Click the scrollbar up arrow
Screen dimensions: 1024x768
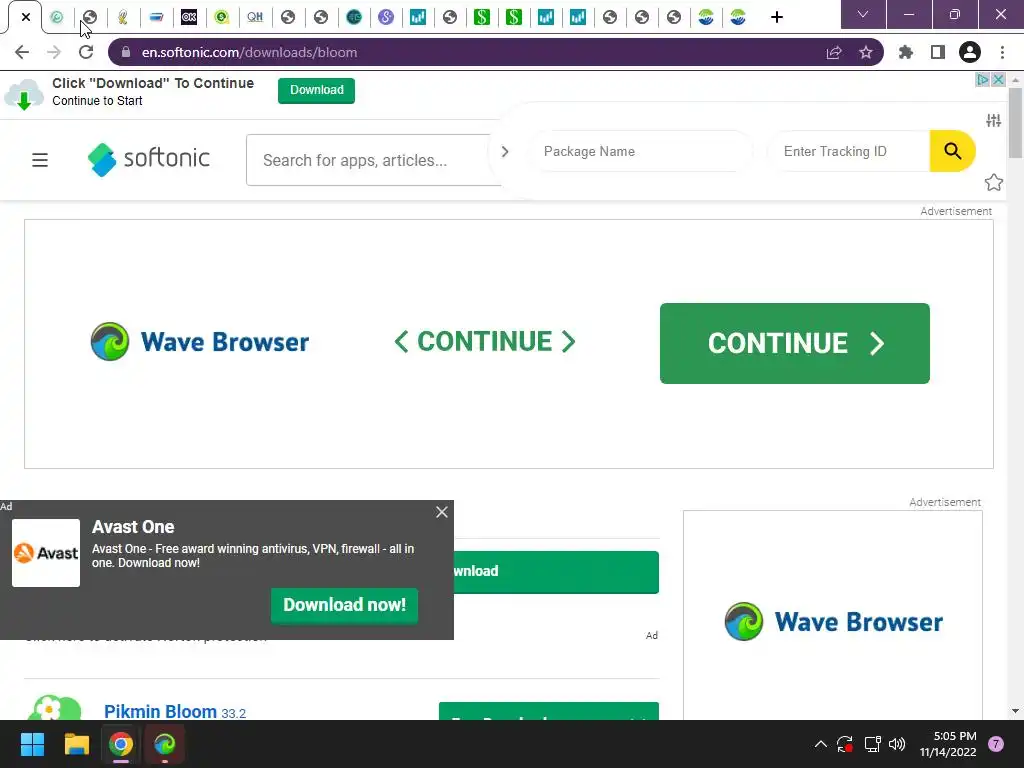coord(1015,80)
